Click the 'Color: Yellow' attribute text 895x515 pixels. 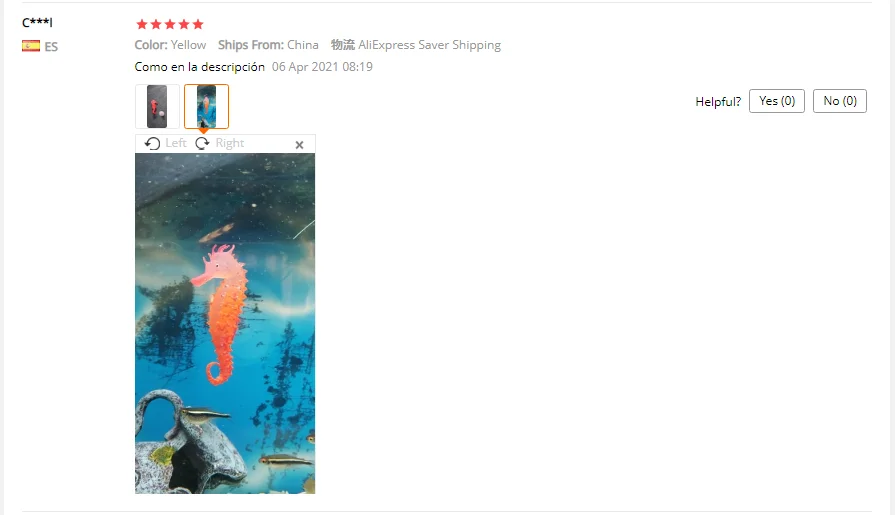[x=170, y=45]
